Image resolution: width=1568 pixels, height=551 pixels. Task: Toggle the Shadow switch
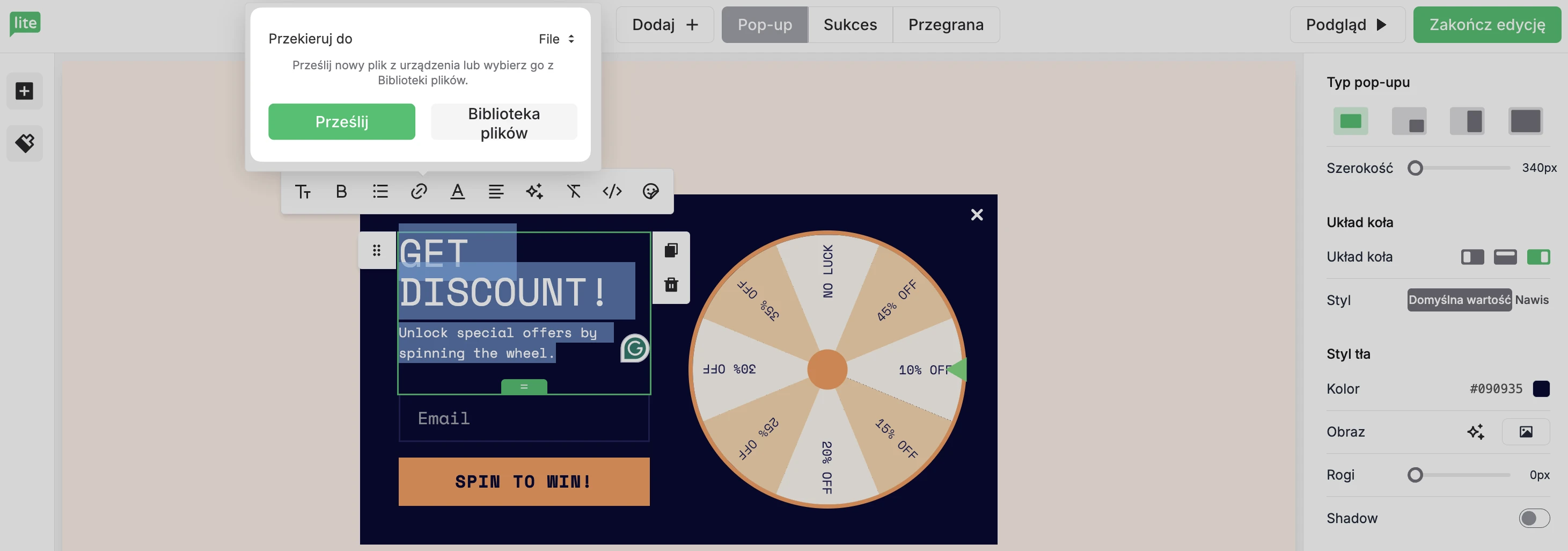[1533, 518]
